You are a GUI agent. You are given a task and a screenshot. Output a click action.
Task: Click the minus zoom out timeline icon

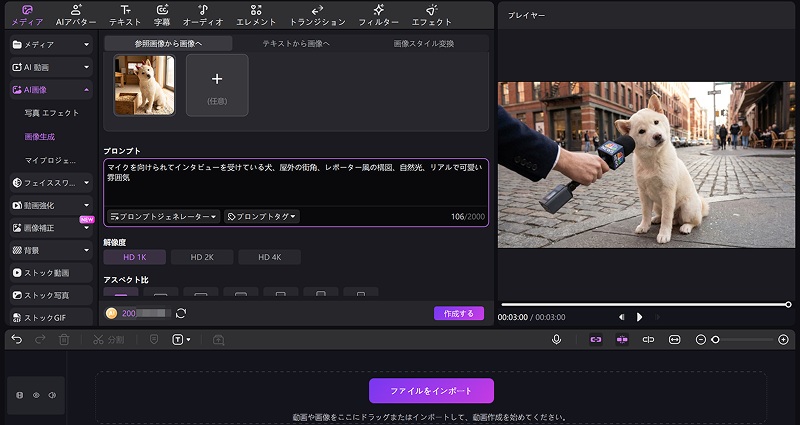tap(701, 339)
